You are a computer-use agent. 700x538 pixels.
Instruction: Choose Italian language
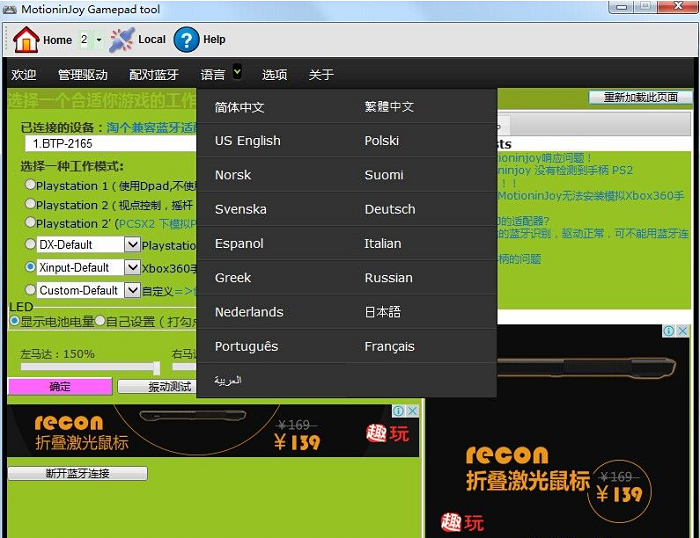point(383,243)
